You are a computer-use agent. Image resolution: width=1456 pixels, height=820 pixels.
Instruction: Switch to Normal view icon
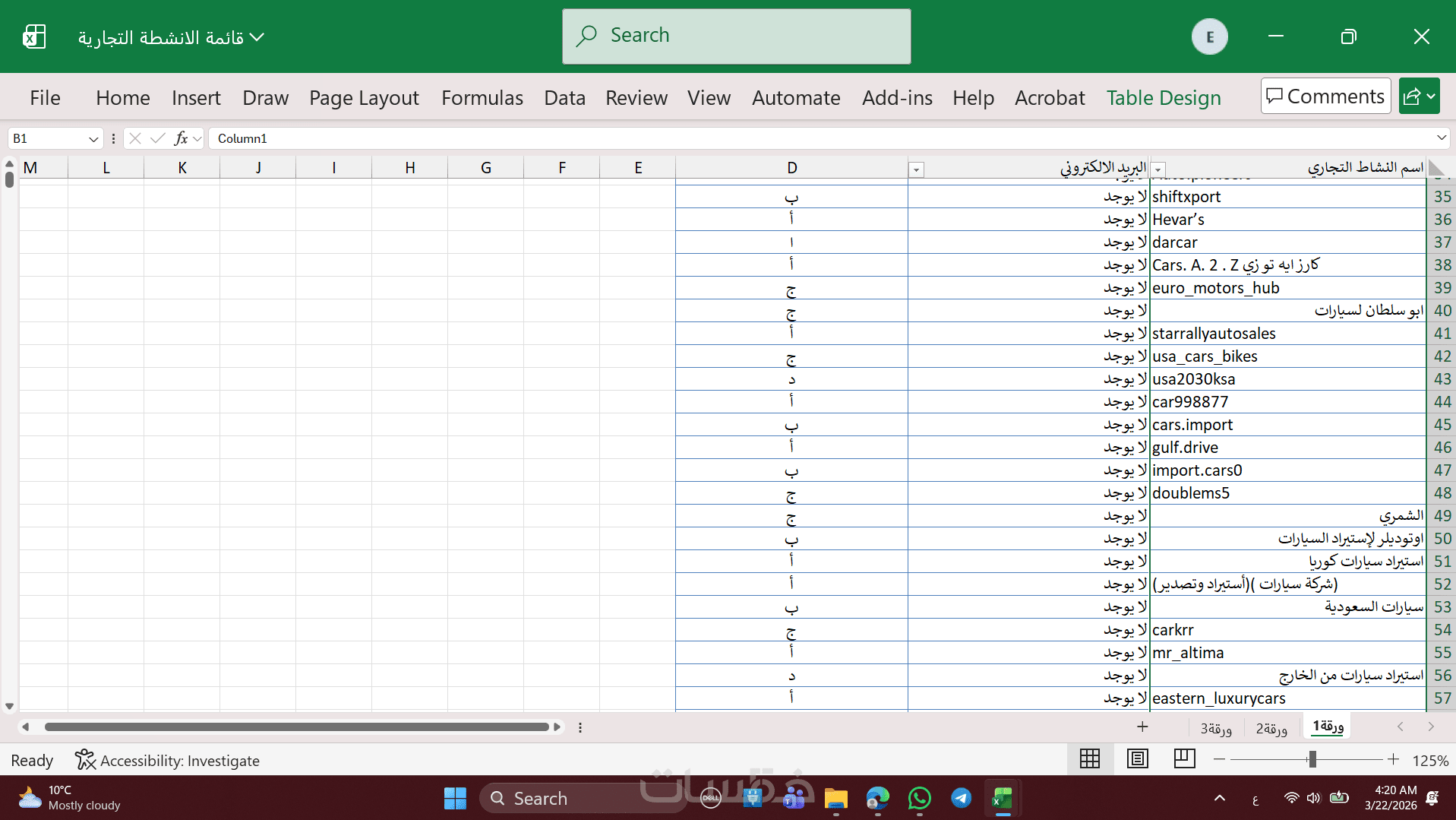pyautogui.click(x=1090, y=759)
